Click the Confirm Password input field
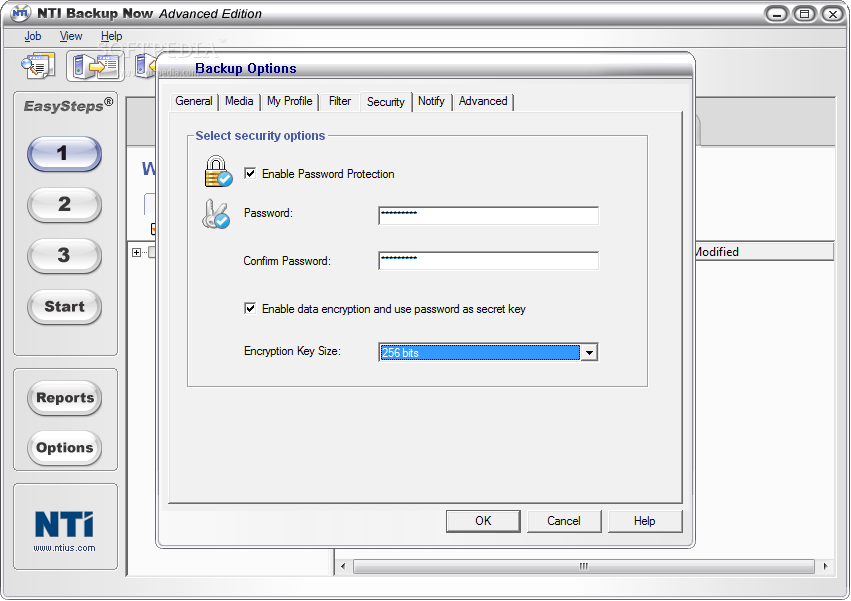Image resolution: width=851 pixels, height=601 pixels. tap(488, 261)
